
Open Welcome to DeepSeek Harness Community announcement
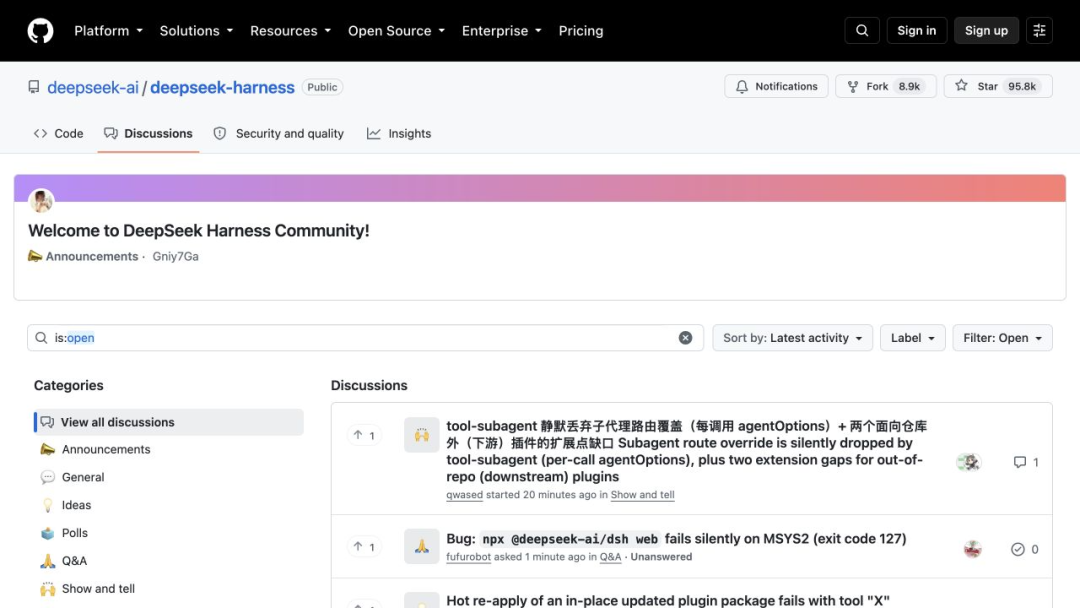pyautogui.click(x=198, y=231)
